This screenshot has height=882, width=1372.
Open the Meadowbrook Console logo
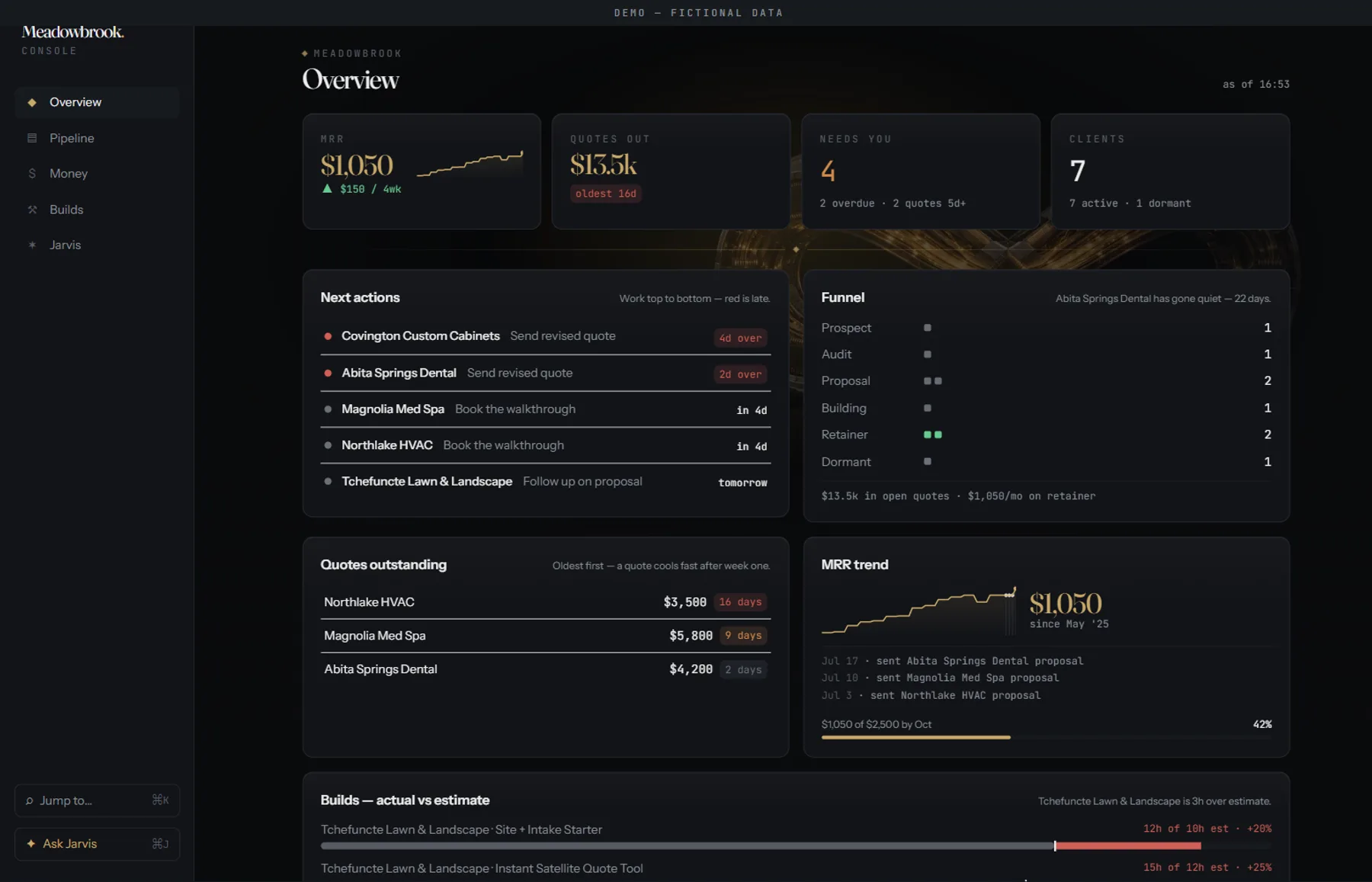coord(72,40)
